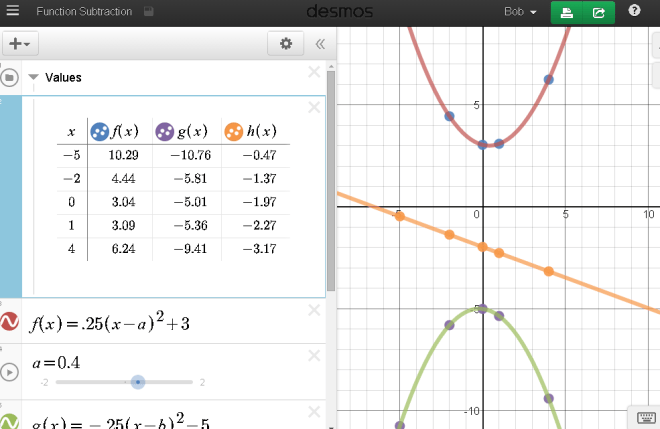Screen dimensions: 660x429
Task: Open the Bob account dropdown
Action: (x=520, y=12)
